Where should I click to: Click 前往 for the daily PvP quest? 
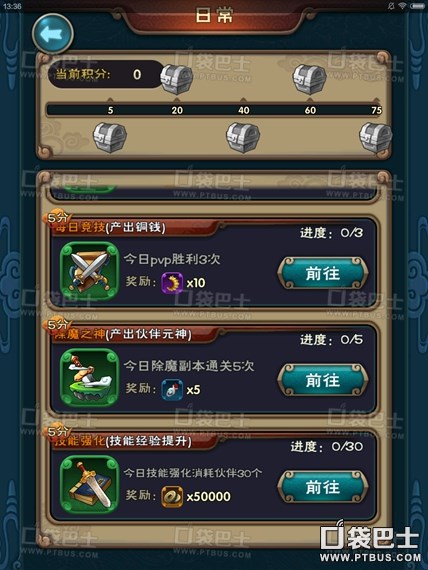pyautogui.click(x=323, y=273)
